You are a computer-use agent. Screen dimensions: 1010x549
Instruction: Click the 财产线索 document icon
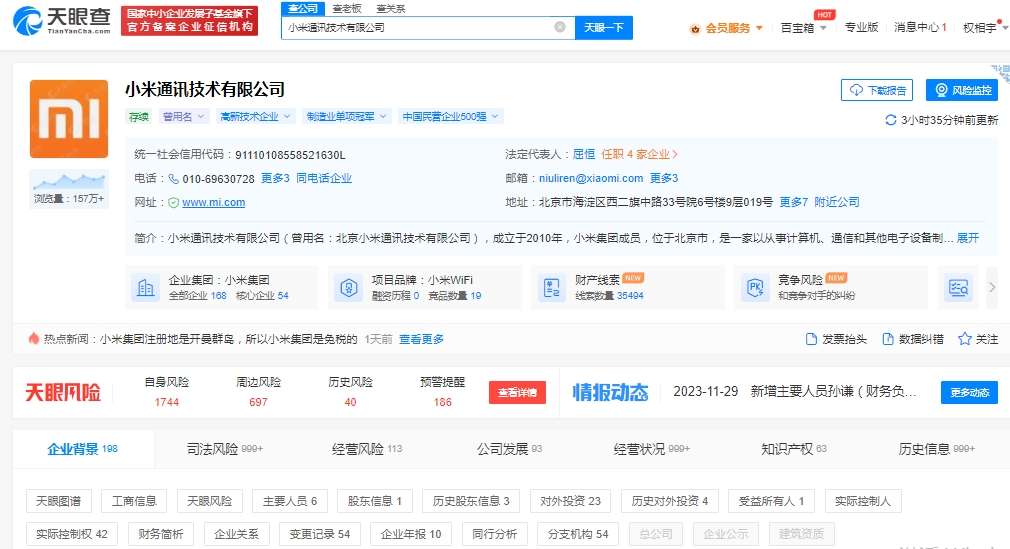click(x=552, y=287)
